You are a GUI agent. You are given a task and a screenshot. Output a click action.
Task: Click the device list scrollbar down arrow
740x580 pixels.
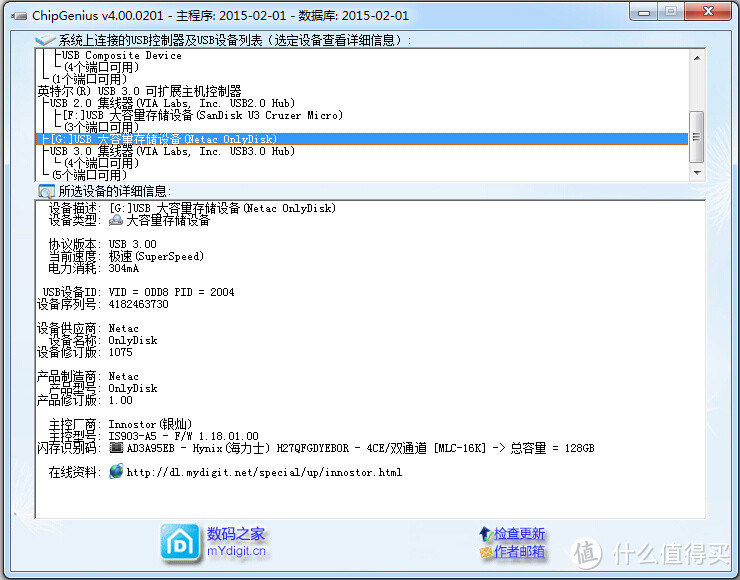point(697,172)
